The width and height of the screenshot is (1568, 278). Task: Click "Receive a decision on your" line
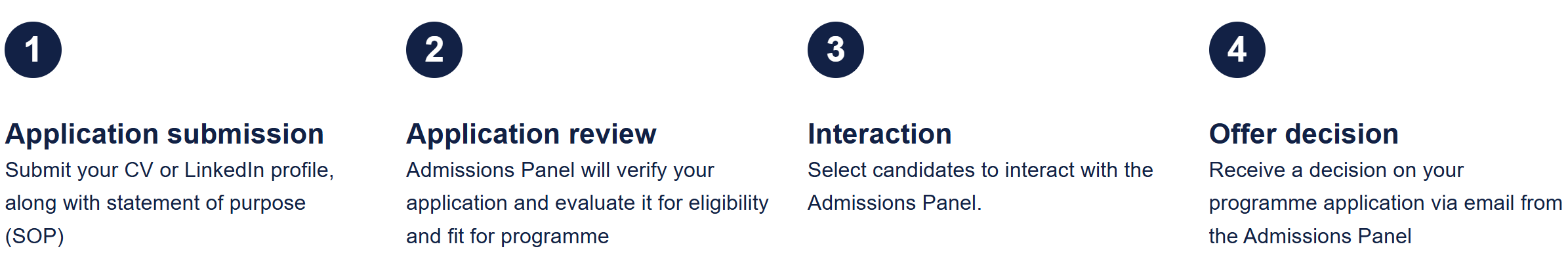1336,170
